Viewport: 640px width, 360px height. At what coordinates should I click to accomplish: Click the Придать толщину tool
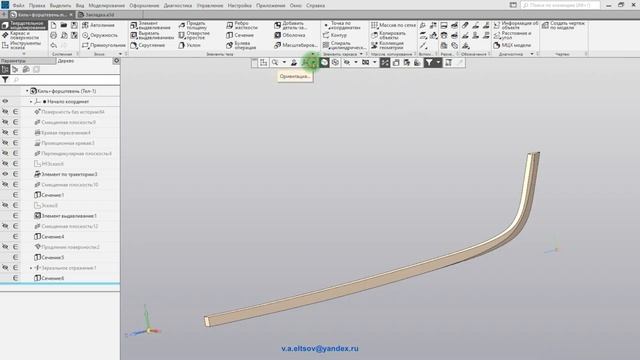(193, 25)
